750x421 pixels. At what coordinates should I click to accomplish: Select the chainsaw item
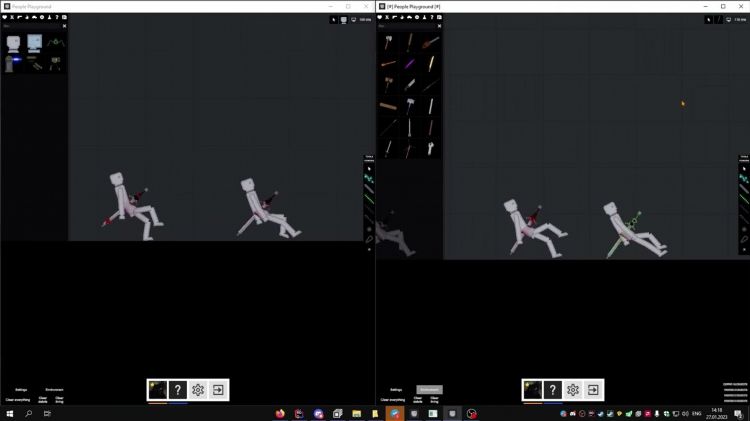point(430,42)
